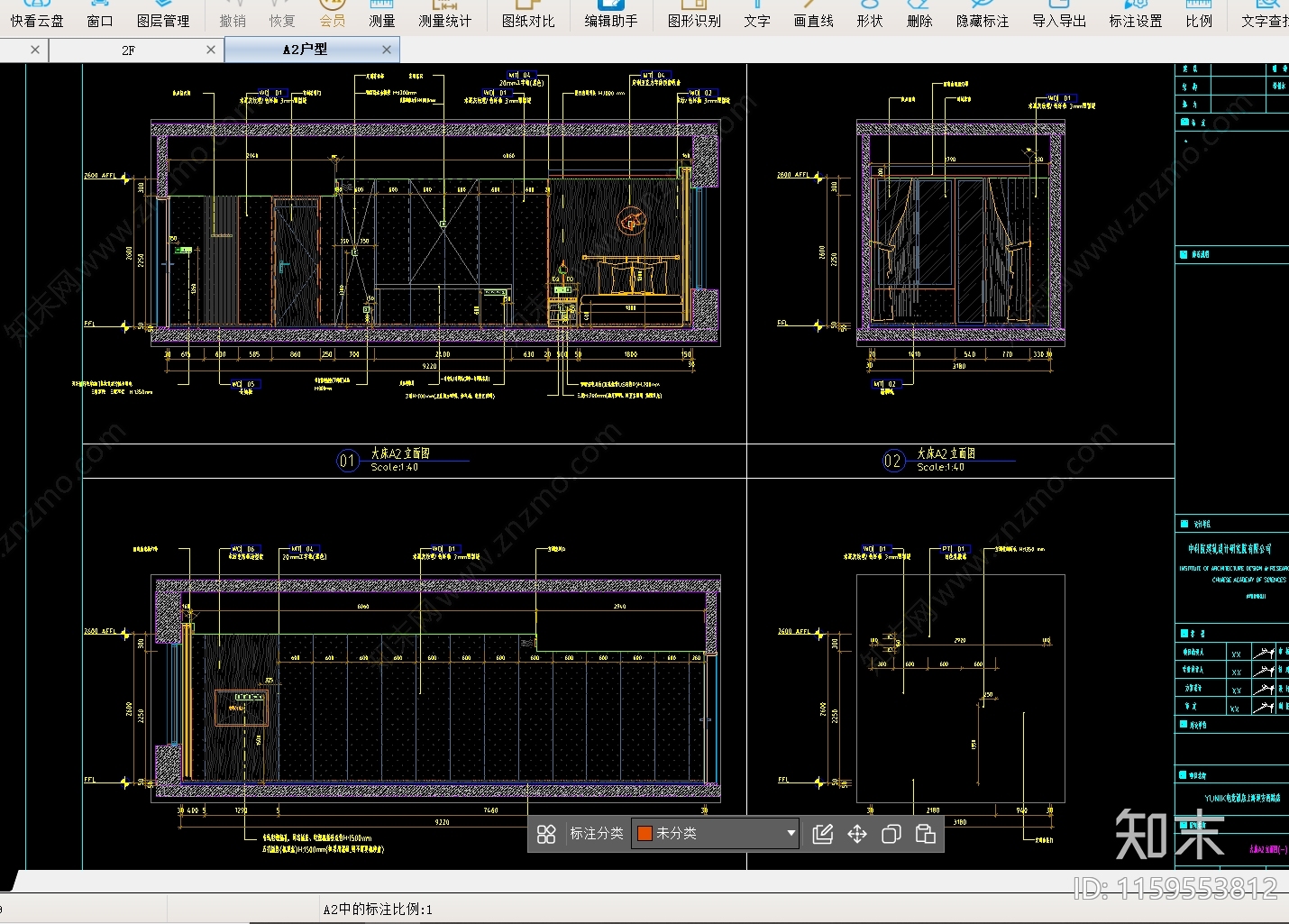Open the 编辑助手 edit assistant
This screenshot has width=1289, height=924.
pos(611,15)
